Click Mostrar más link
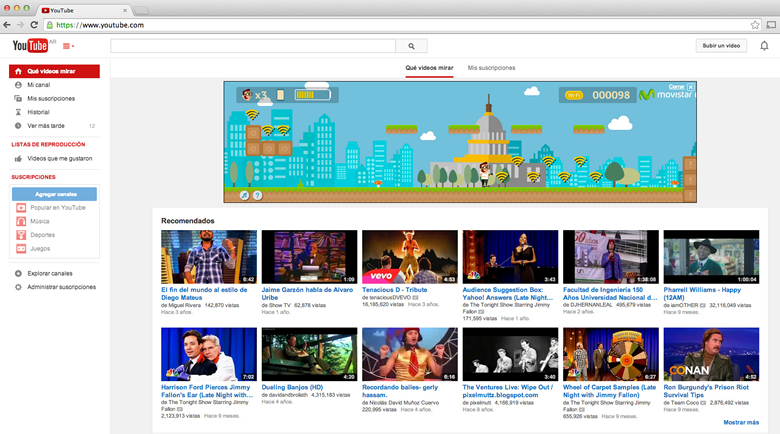Screen dimensions: 780x434 click(741, 423)
